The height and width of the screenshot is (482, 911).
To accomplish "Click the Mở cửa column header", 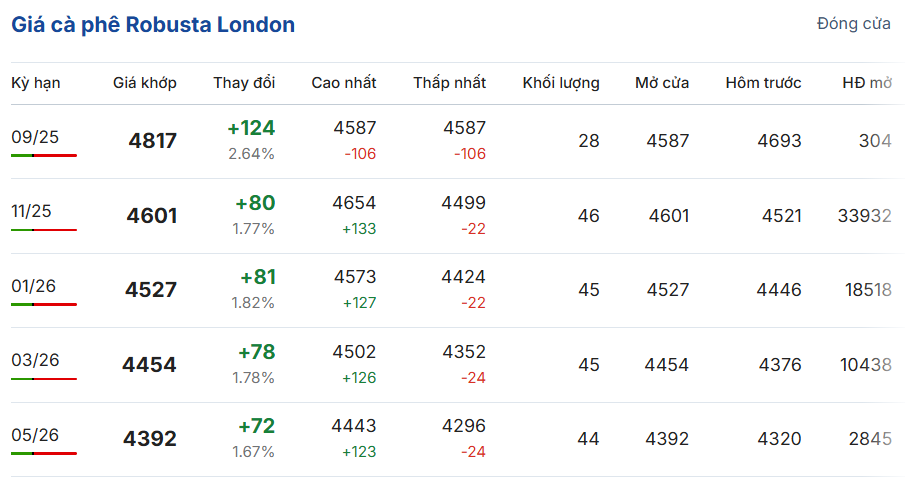I will (x=662, y=83).
